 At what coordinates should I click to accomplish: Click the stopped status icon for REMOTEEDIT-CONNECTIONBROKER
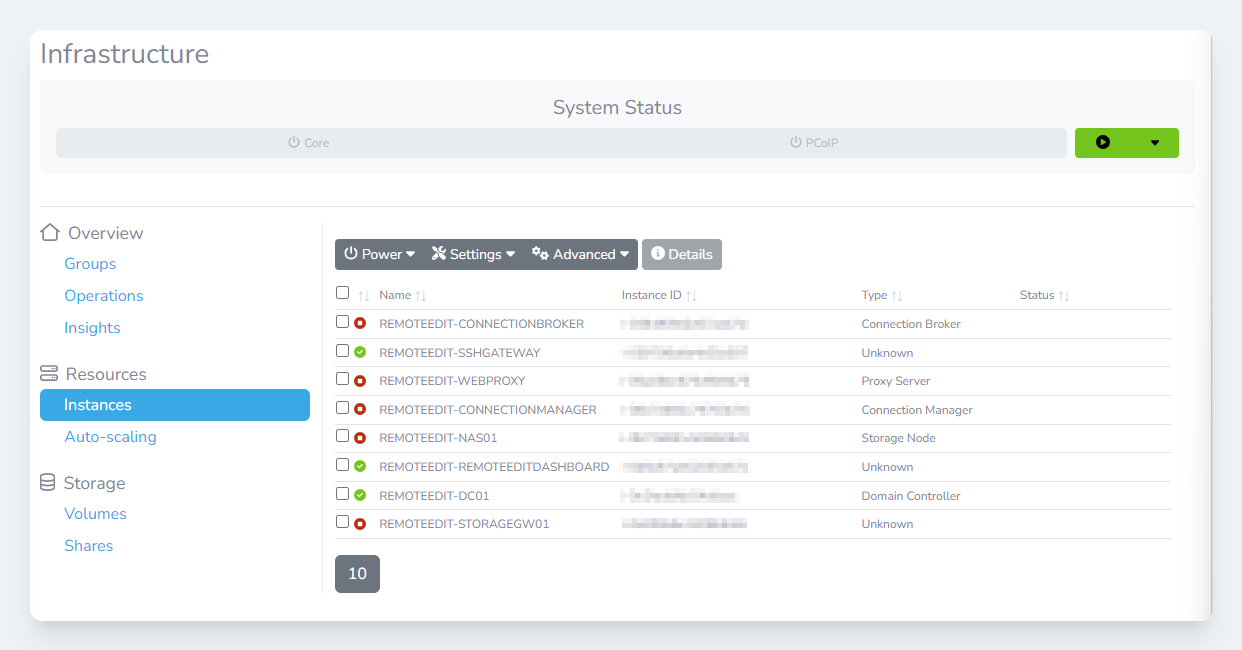coord(360,324)
